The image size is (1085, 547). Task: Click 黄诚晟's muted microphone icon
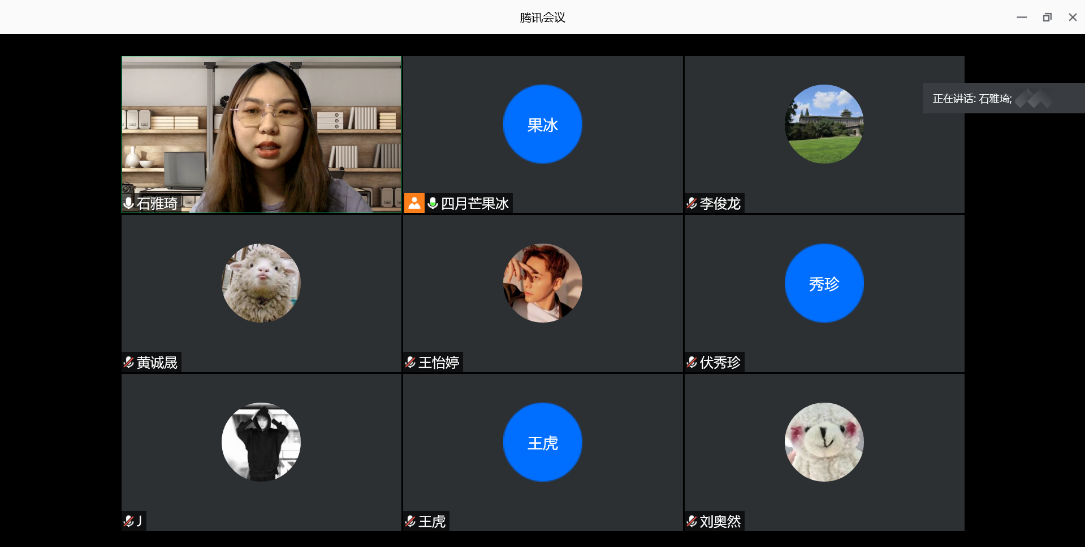(129, 362)
